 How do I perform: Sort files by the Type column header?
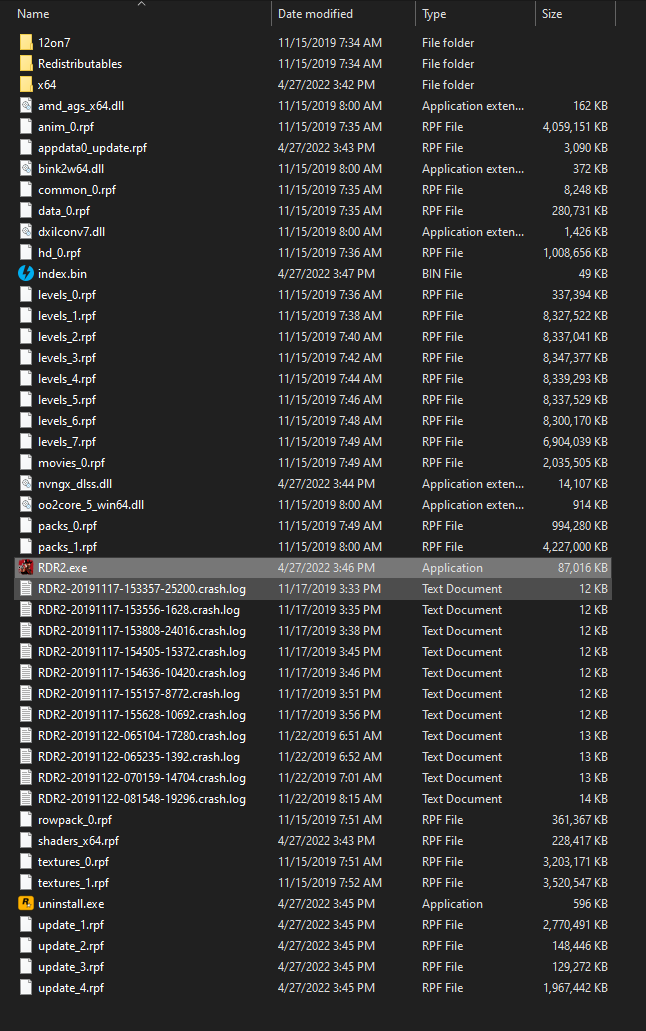tap(434, 14)
